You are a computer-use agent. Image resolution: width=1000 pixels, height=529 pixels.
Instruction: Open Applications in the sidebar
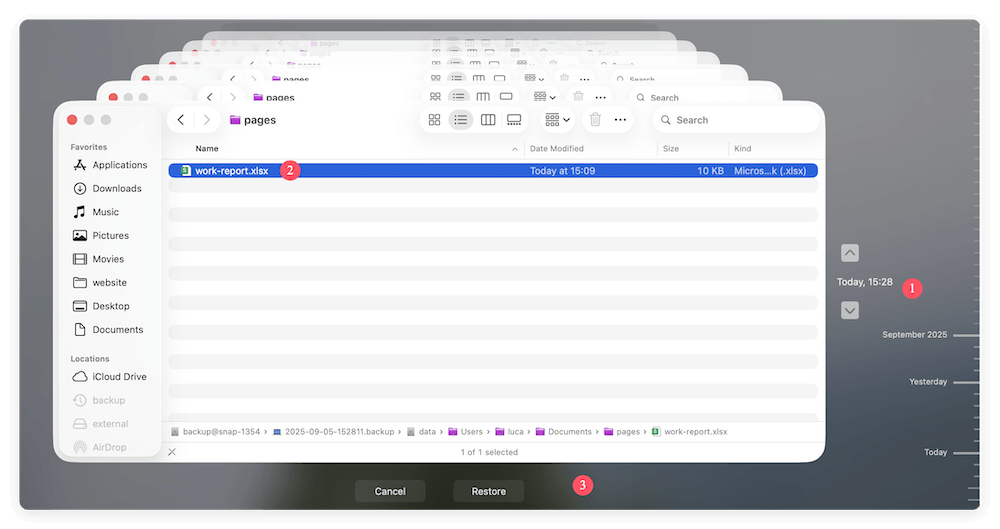point(111,165)
